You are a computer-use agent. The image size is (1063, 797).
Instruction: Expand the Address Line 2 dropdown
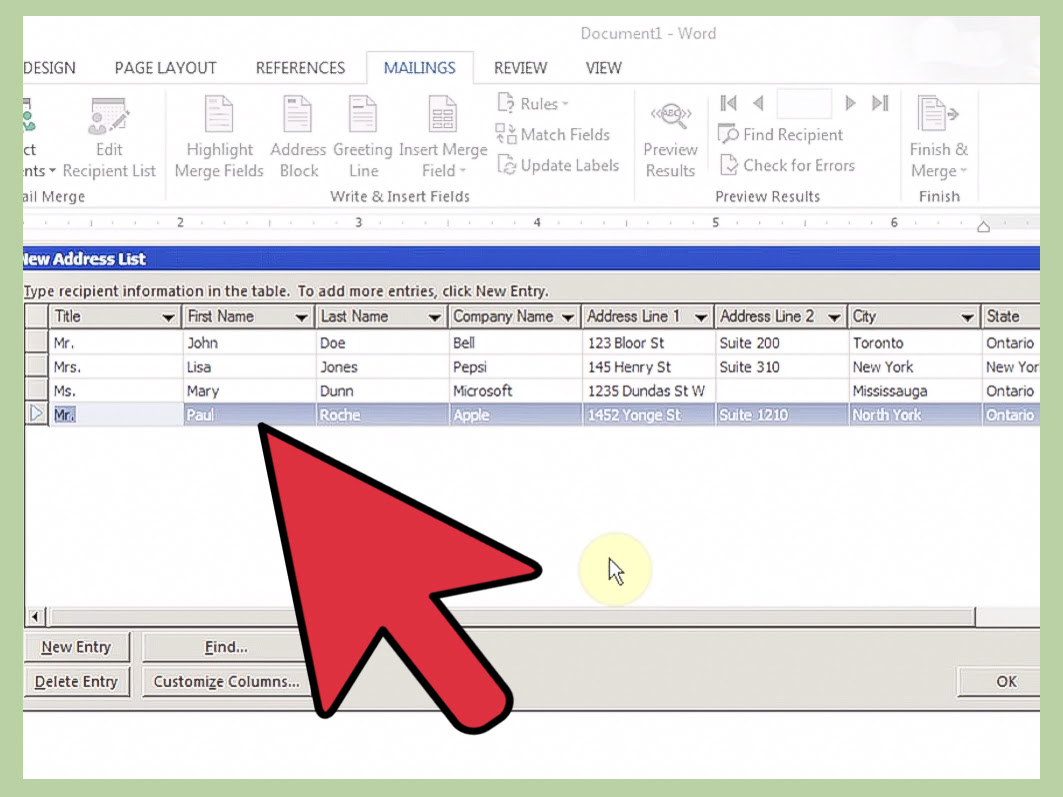click(835, 317)
